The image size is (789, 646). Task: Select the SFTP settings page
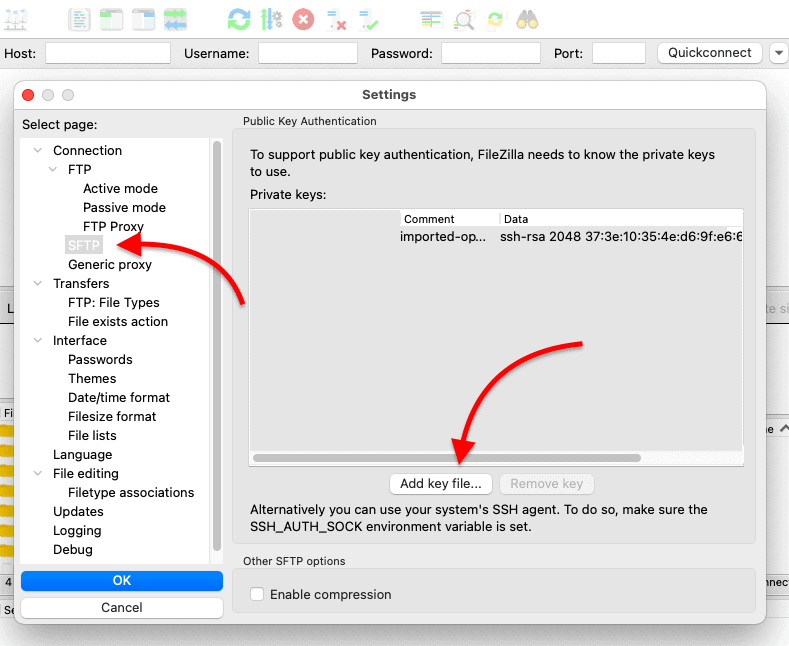pyautogui.click(x=84, y=245)
